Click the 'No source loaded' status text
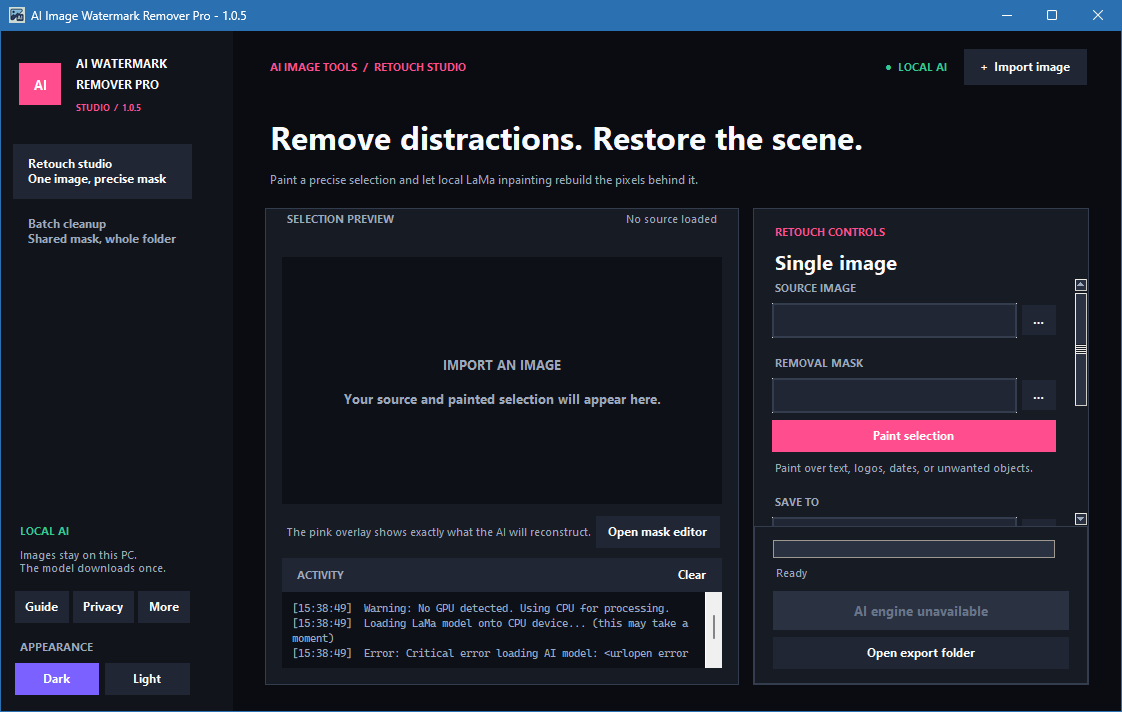This screenshot has width=1122, height=712. 671,220
